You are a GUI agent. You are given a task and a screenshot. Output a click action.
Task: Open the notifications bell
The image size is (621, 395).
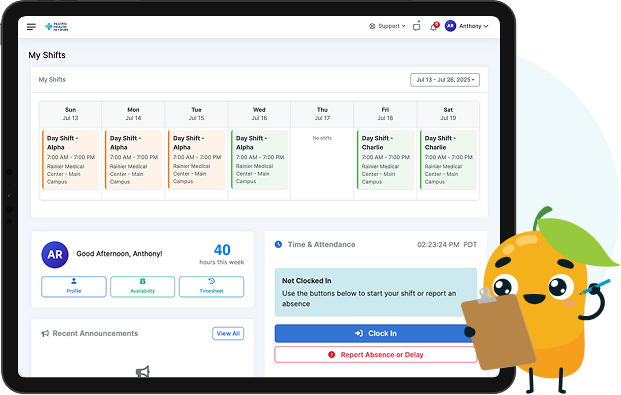(x=434, y=27)
